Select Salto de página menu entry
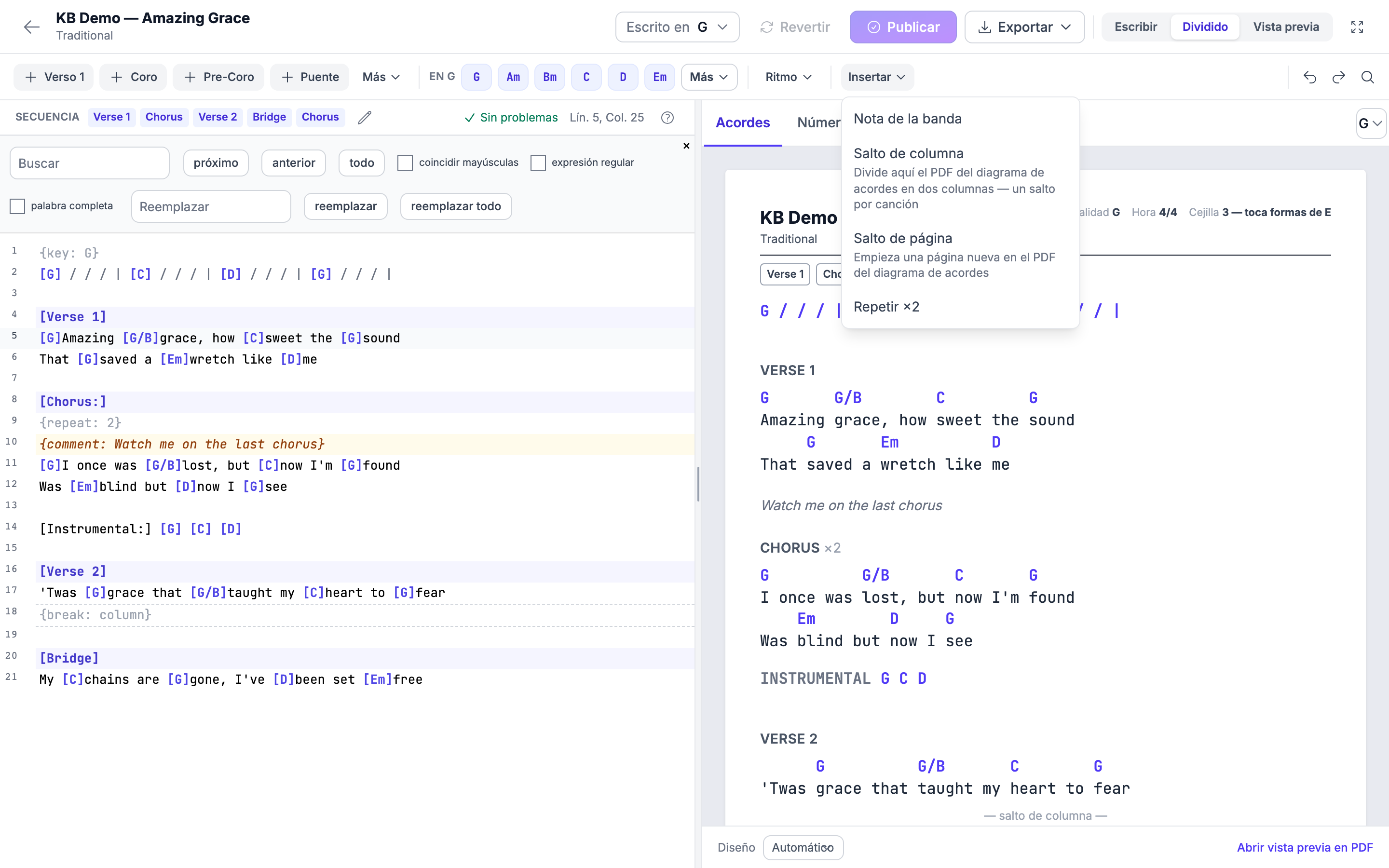 pos(960,256)
